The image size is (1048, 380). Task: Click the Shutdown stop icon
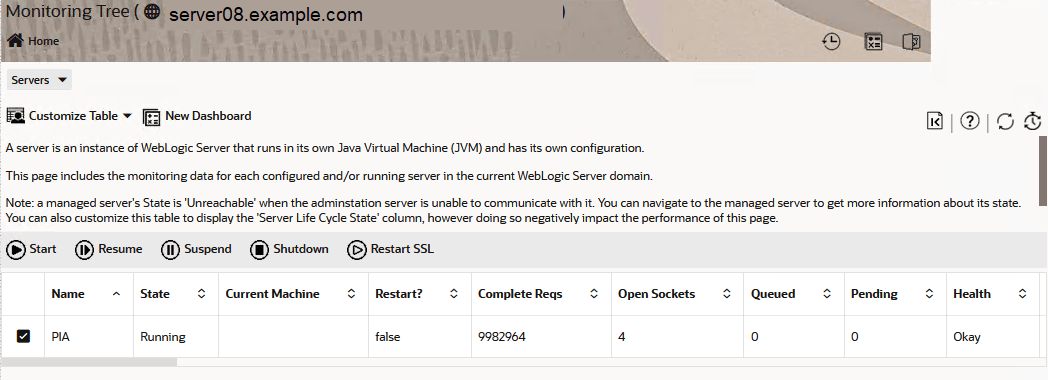click(x=259, y=250)
